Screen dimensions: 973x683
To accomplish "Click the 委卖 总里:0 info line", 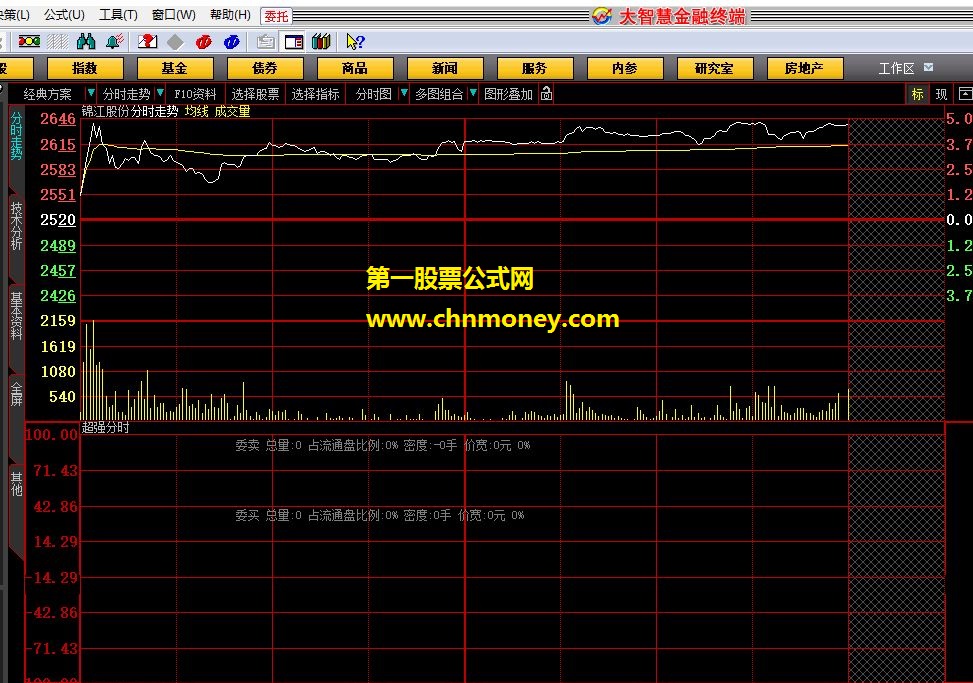I will pyautogui.click(x=383, y=445).
